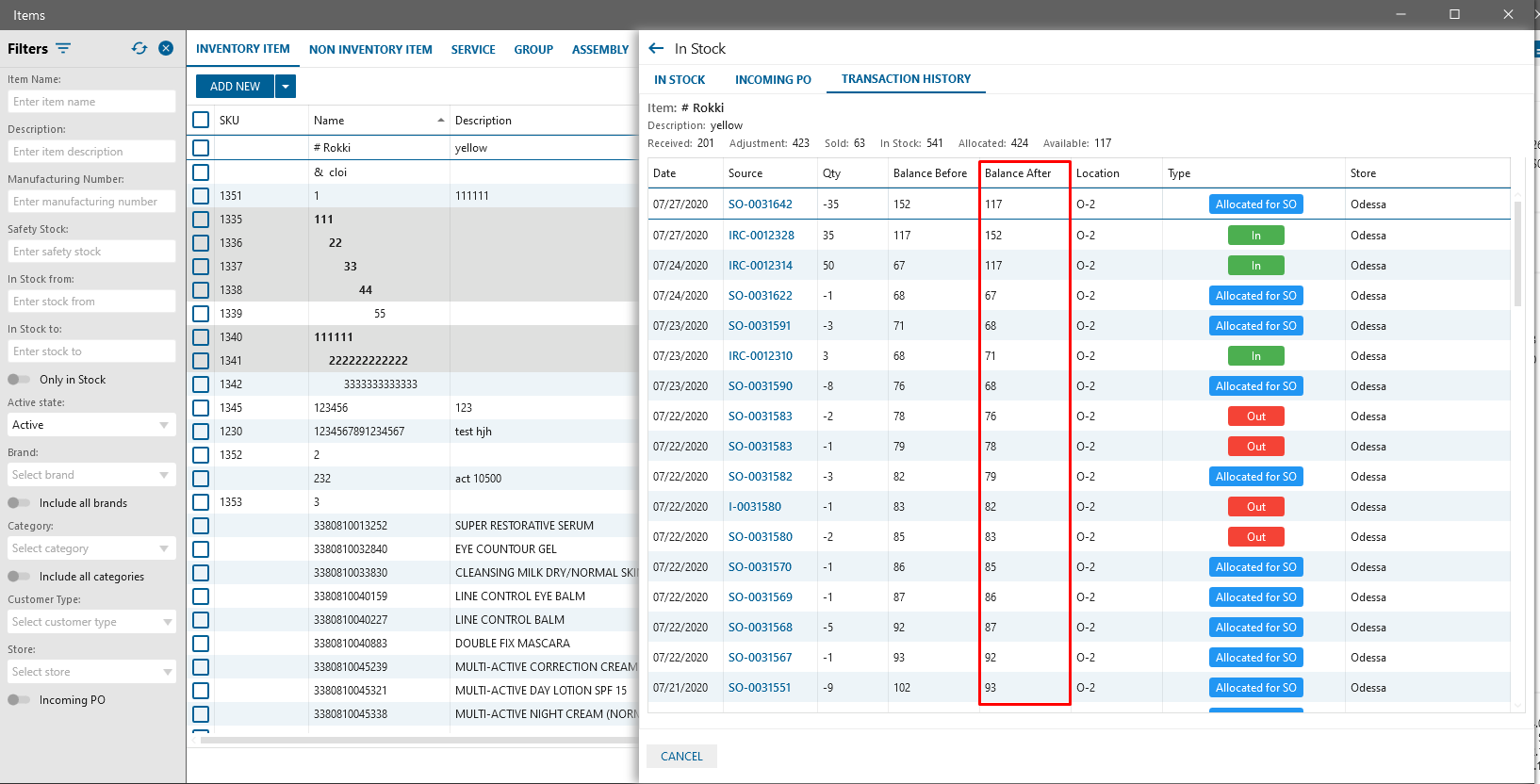This screenshot has width=1540, height=784.
Task: Toggle Include all brands switch
Action: click(19, 503)
